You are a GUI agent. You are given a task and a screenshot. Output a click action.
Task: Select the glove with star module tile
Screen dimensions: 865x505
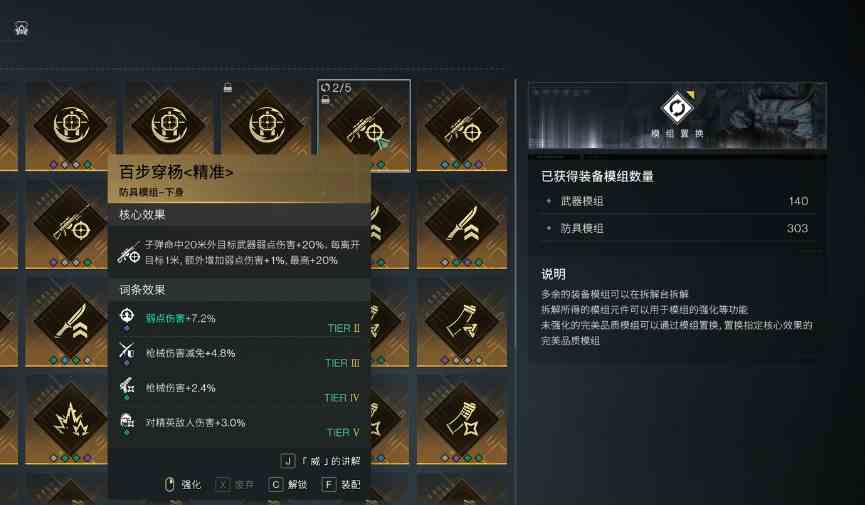click(462, 419)
